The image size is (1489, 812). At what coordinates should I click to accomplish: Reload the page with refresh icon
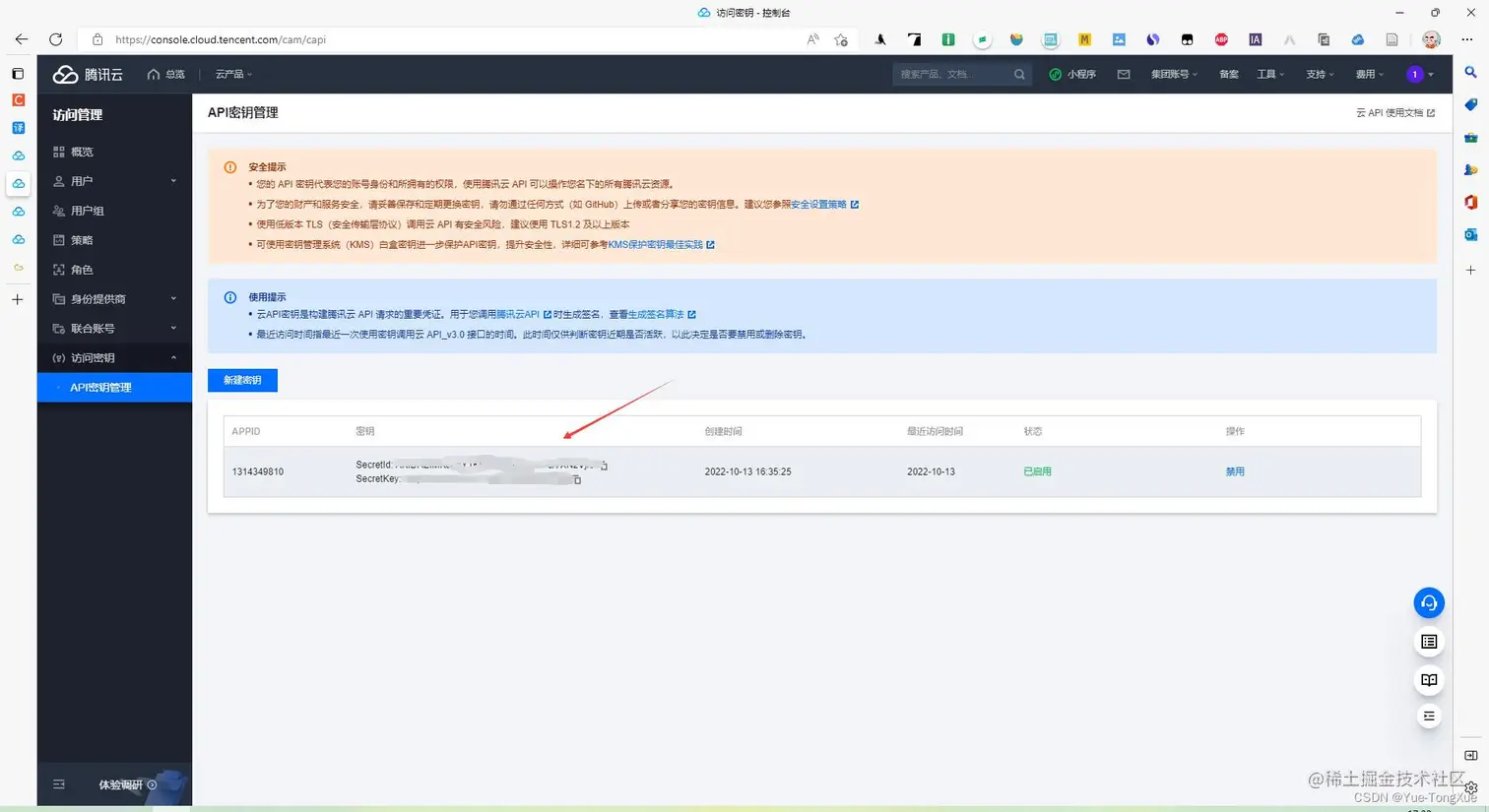tap(56, 39)
